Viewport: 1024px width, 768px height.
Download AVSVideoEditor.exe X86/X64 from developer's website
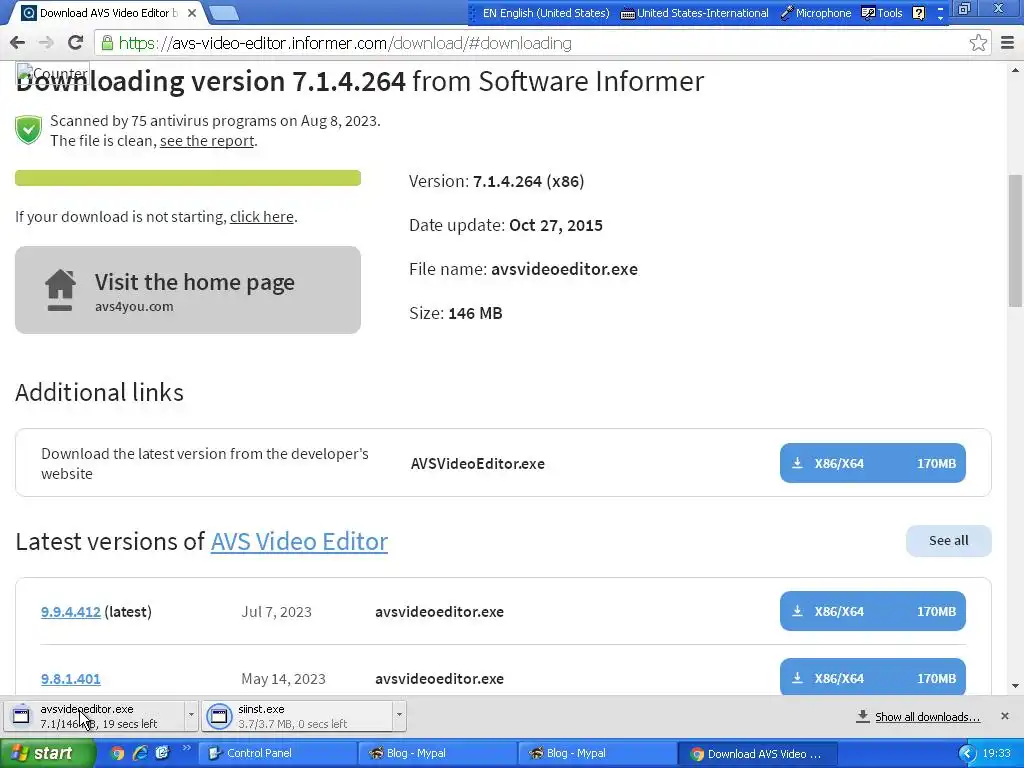click(x=872, y=463)
